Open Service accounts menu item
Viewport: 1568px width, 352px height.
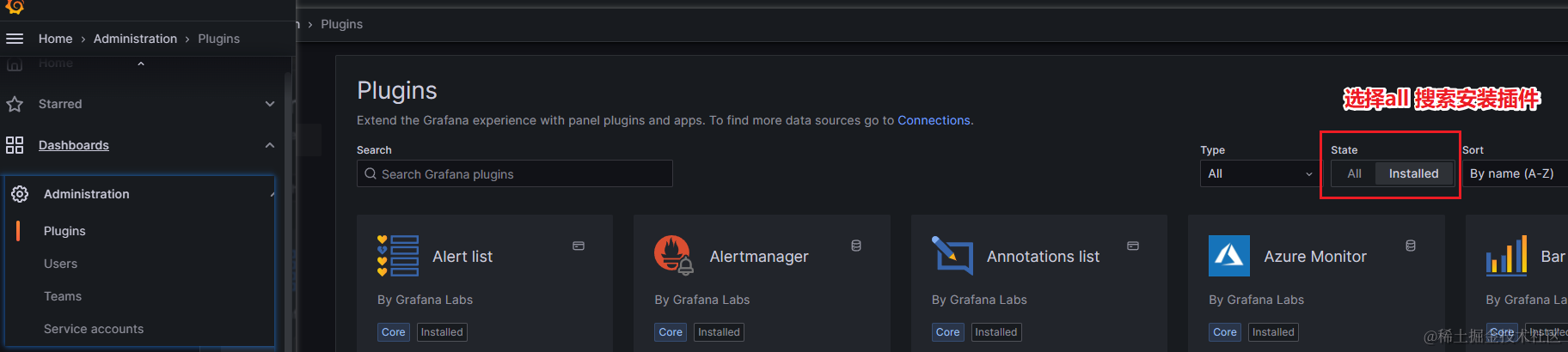pyautogui.click(x=94, y=329)
